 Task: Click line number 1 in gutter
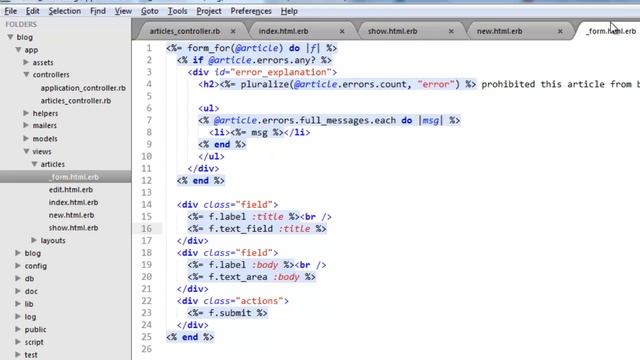[149, 48]
